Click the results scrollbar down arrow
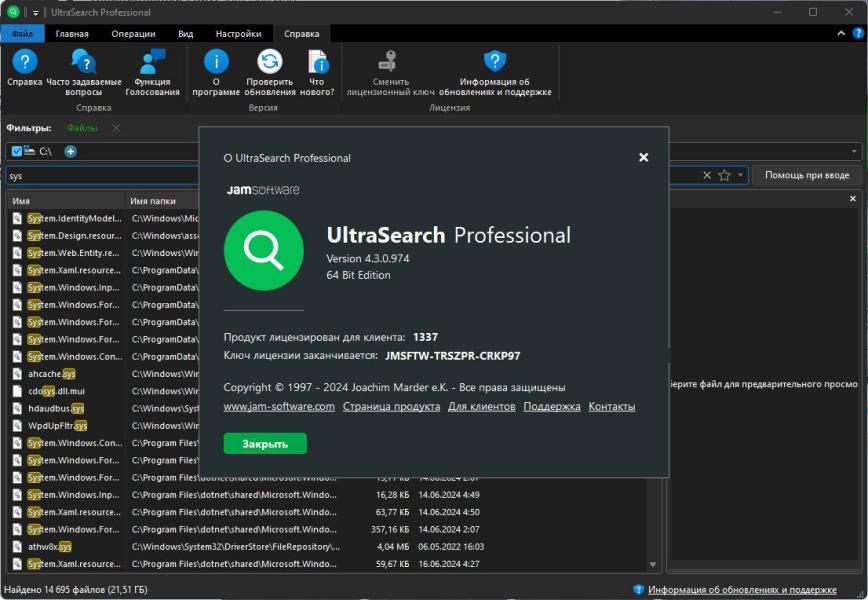This screenshot has width=868, height=600. 653,565
